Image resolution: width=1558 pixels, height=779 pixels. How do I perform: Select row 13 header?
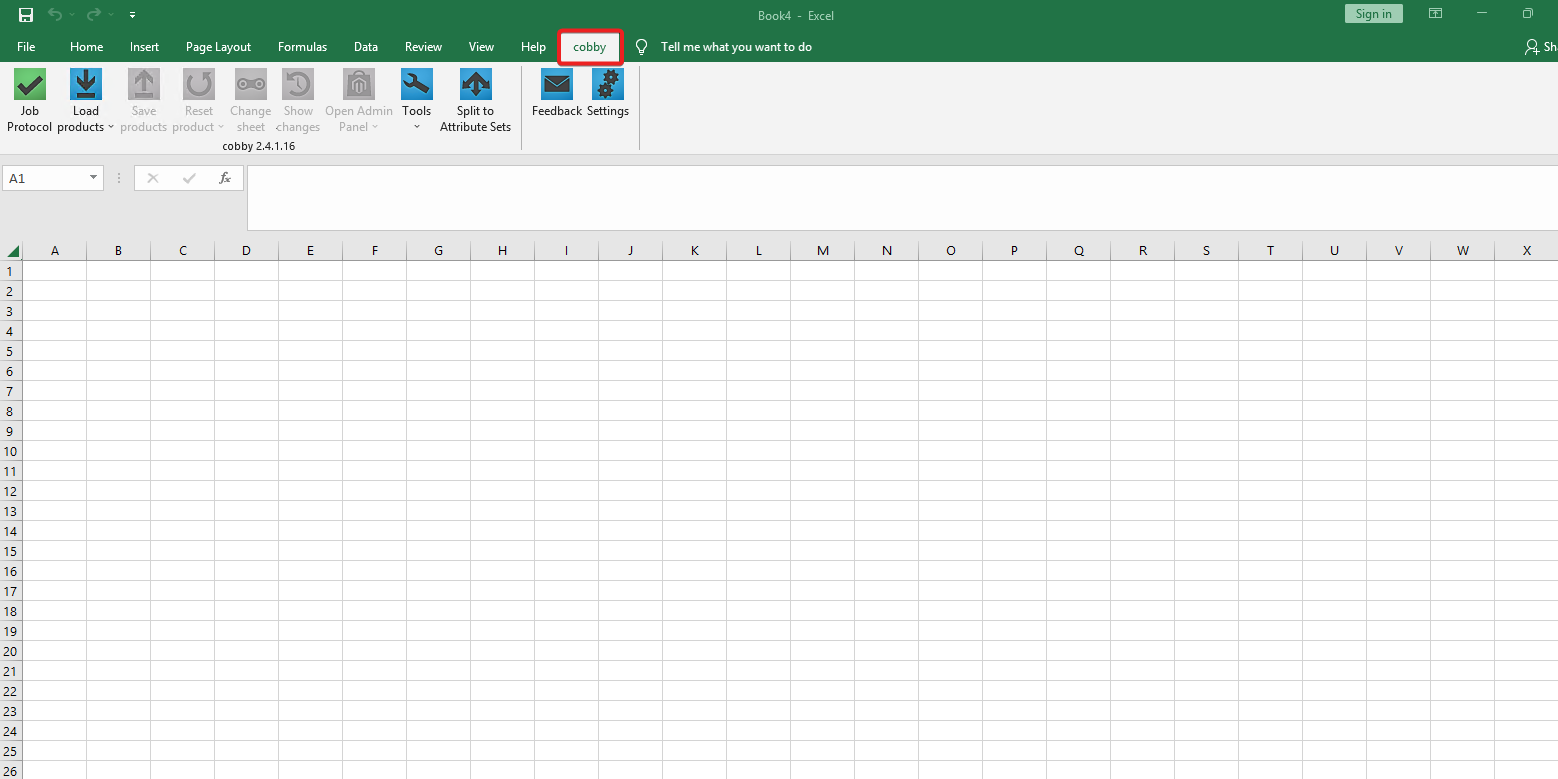tap(11, 511)
